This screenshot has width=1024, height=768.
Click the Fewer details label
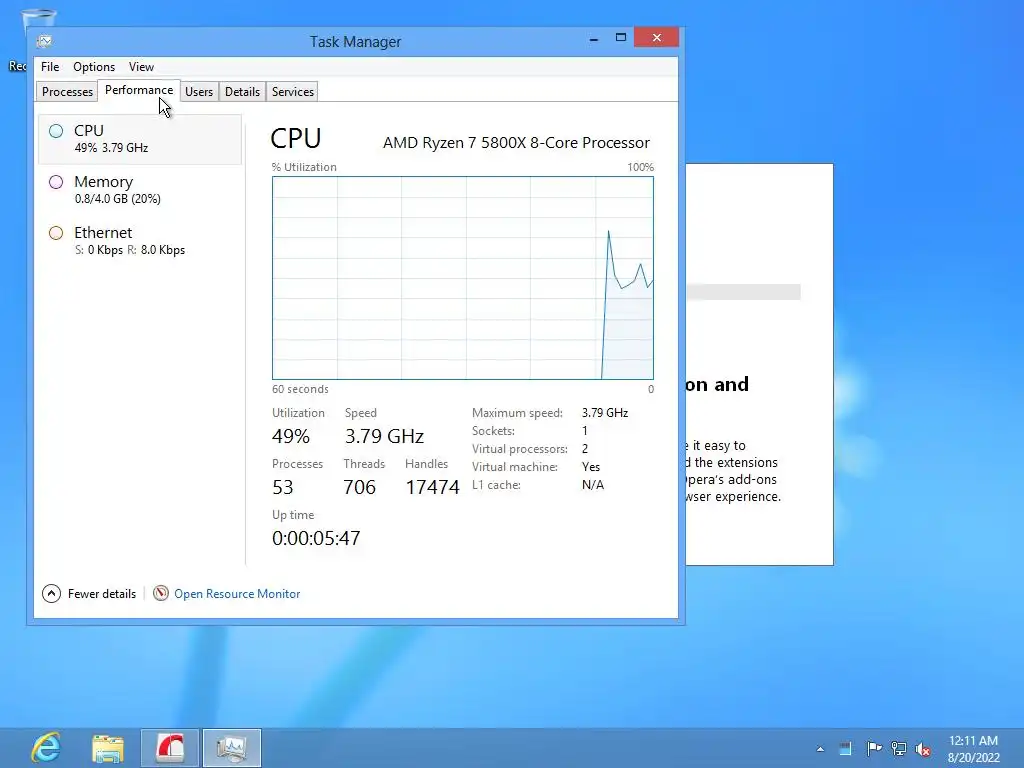click(x=102, y=594)
